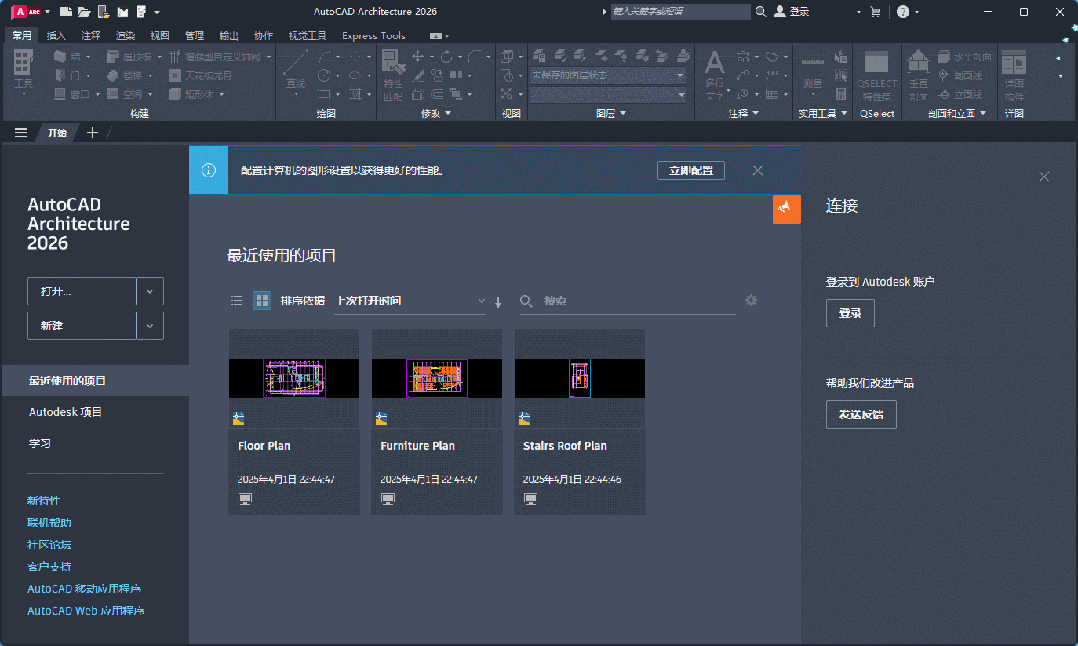Click the New file icon in Quick Access toolbar

pyautogui.click(x=65, y=12)
